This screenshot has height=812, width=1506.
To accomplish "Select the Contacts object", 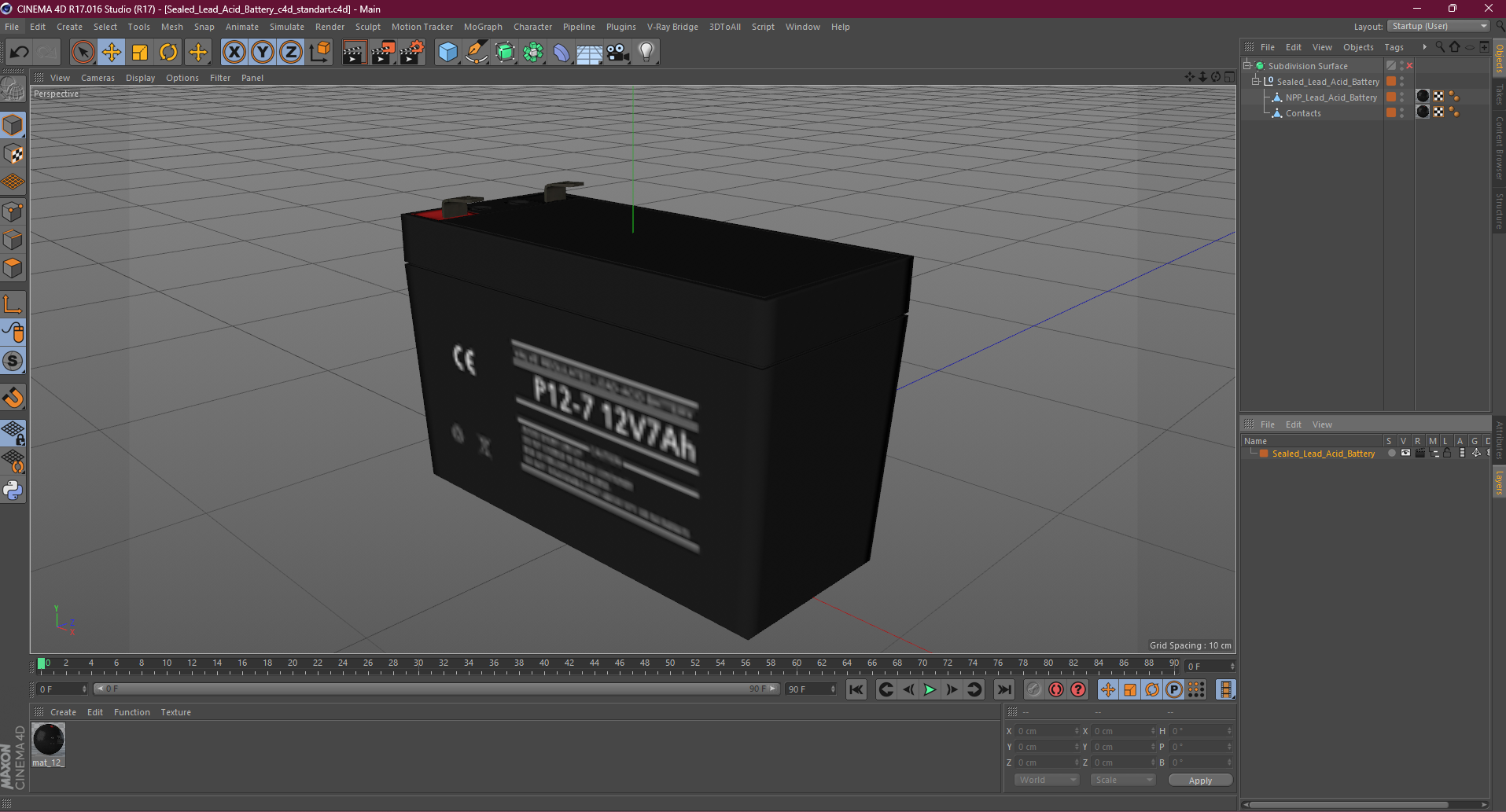I will tap(1303, 113).
